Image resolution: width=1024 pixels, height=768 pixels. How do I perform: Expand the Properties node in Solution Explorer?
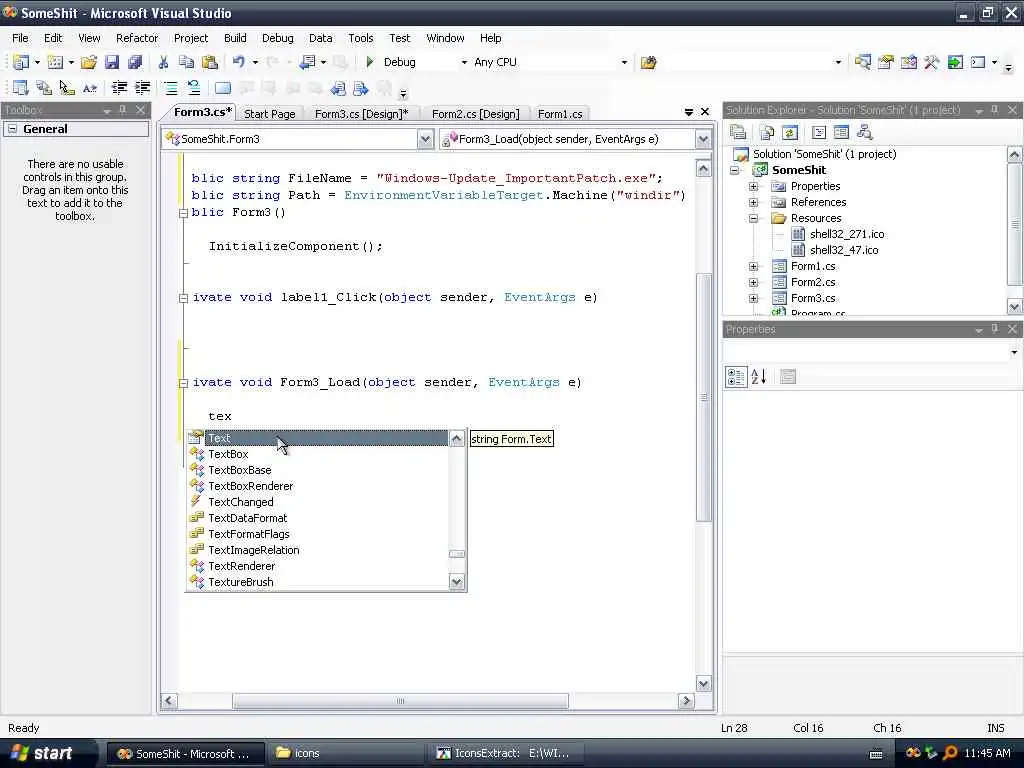tap(754, 186)
